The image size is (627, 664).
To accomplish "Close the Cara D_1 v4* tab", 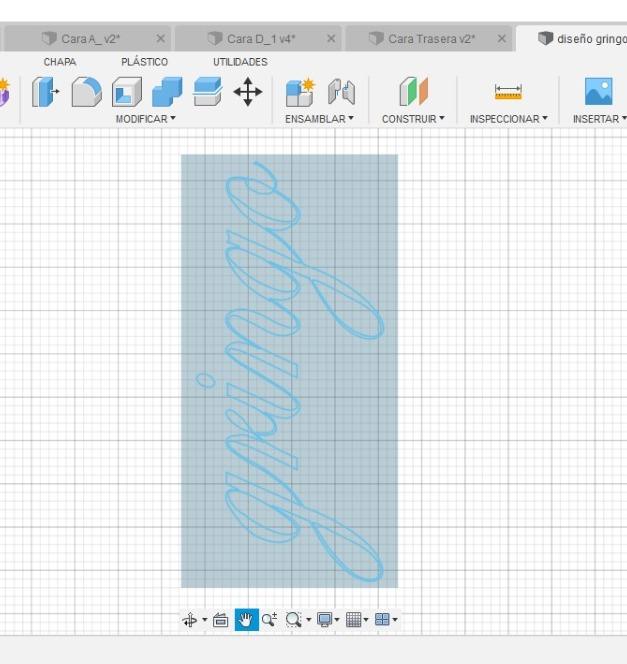I will click(x=331, y=39).
